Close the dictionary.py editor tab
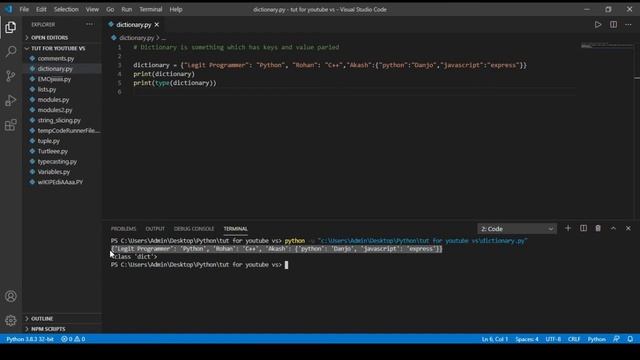This screenshot has width=640, height=360. (x=157, y=25)
